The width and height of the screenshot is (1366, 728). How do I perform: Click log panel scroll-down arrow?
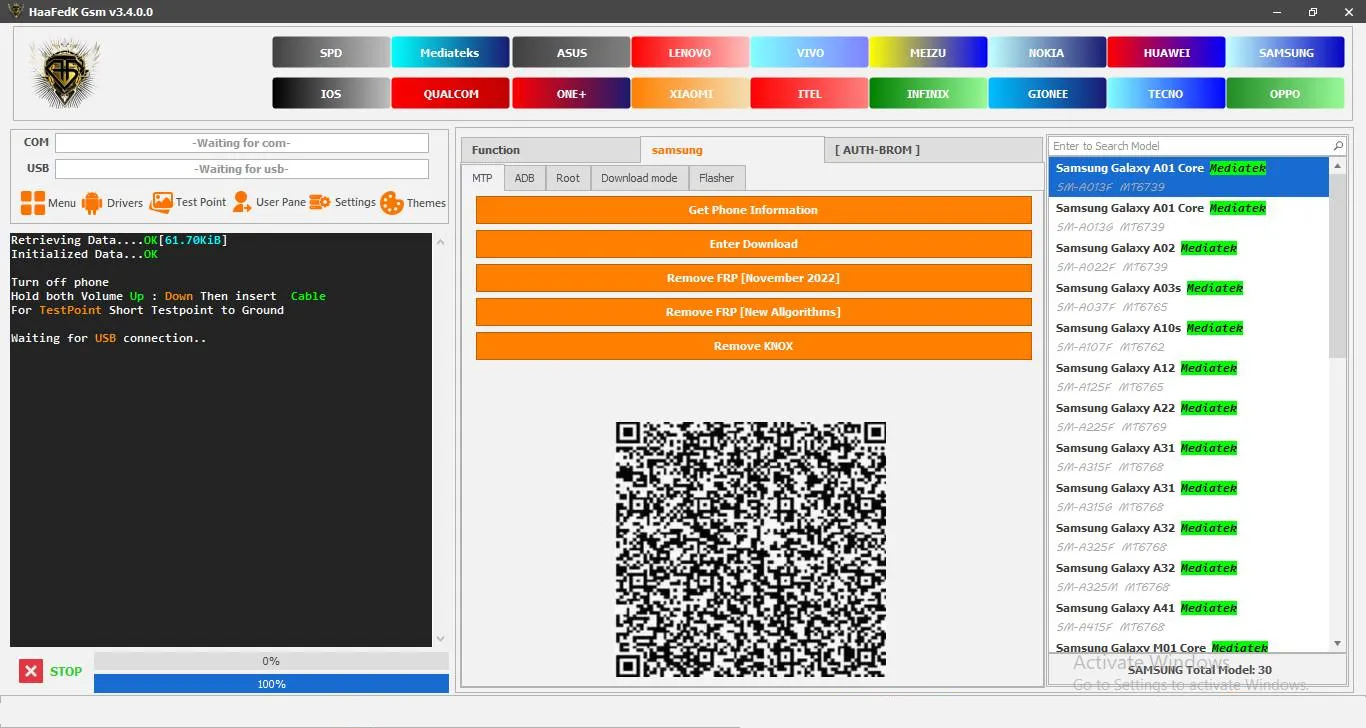pyautogui.click(x=440, y=638)
